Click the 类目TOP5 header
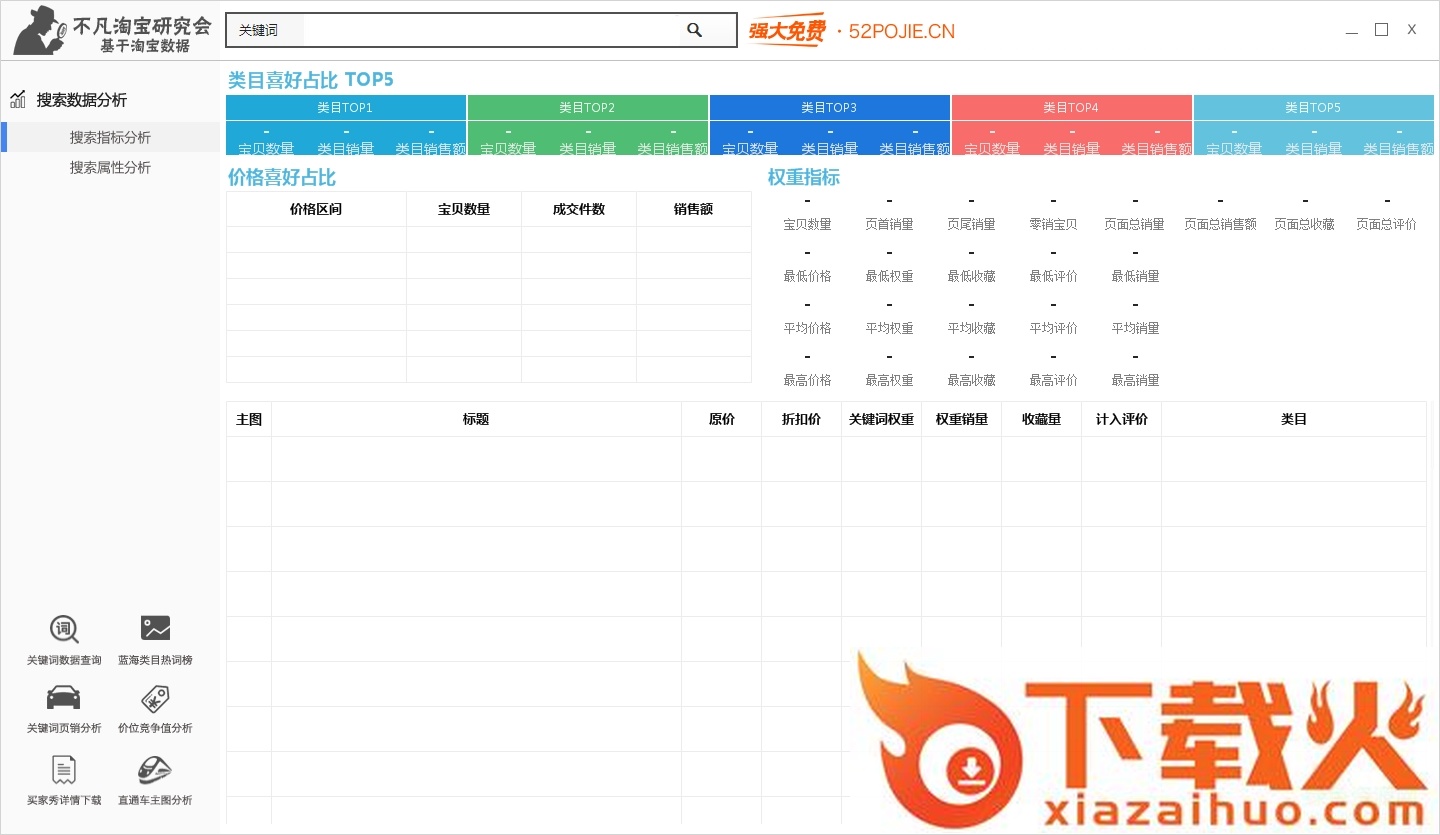Image resolution: width=1440 pixels, height=835 pixels. [x=1314, y=107]
